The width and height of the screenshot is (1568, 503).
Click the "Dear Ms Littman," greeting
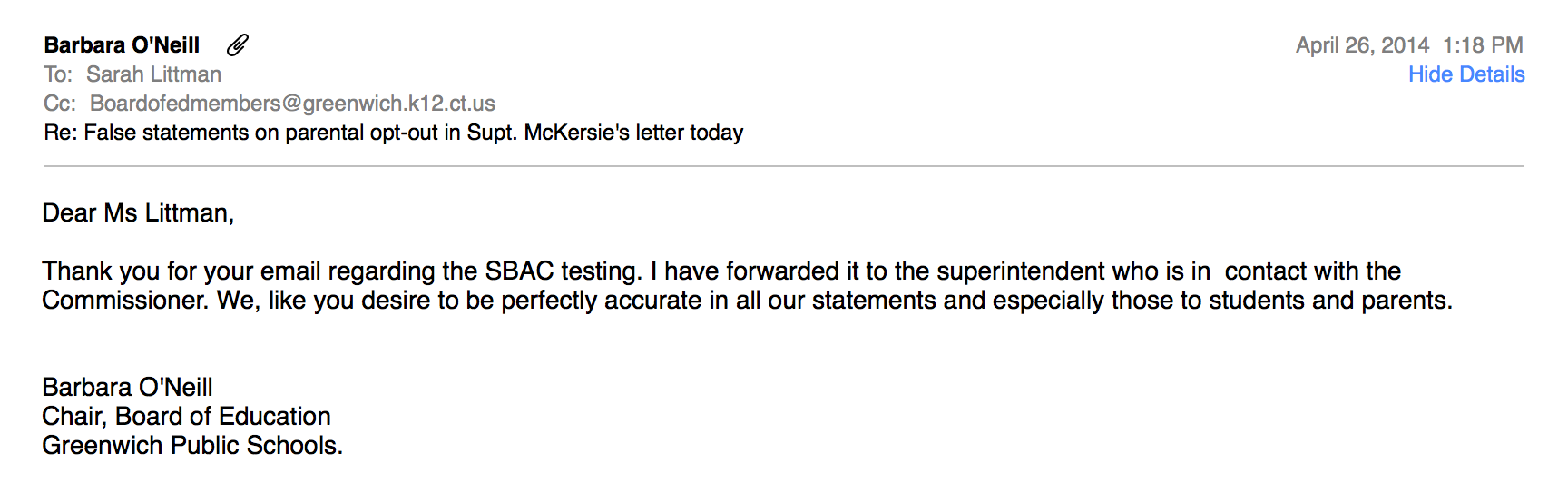pyautogui.click(x=138, y=212)
